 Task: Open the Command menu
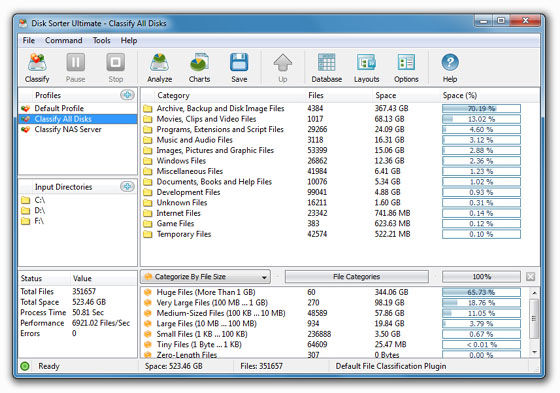pos(64,40)
